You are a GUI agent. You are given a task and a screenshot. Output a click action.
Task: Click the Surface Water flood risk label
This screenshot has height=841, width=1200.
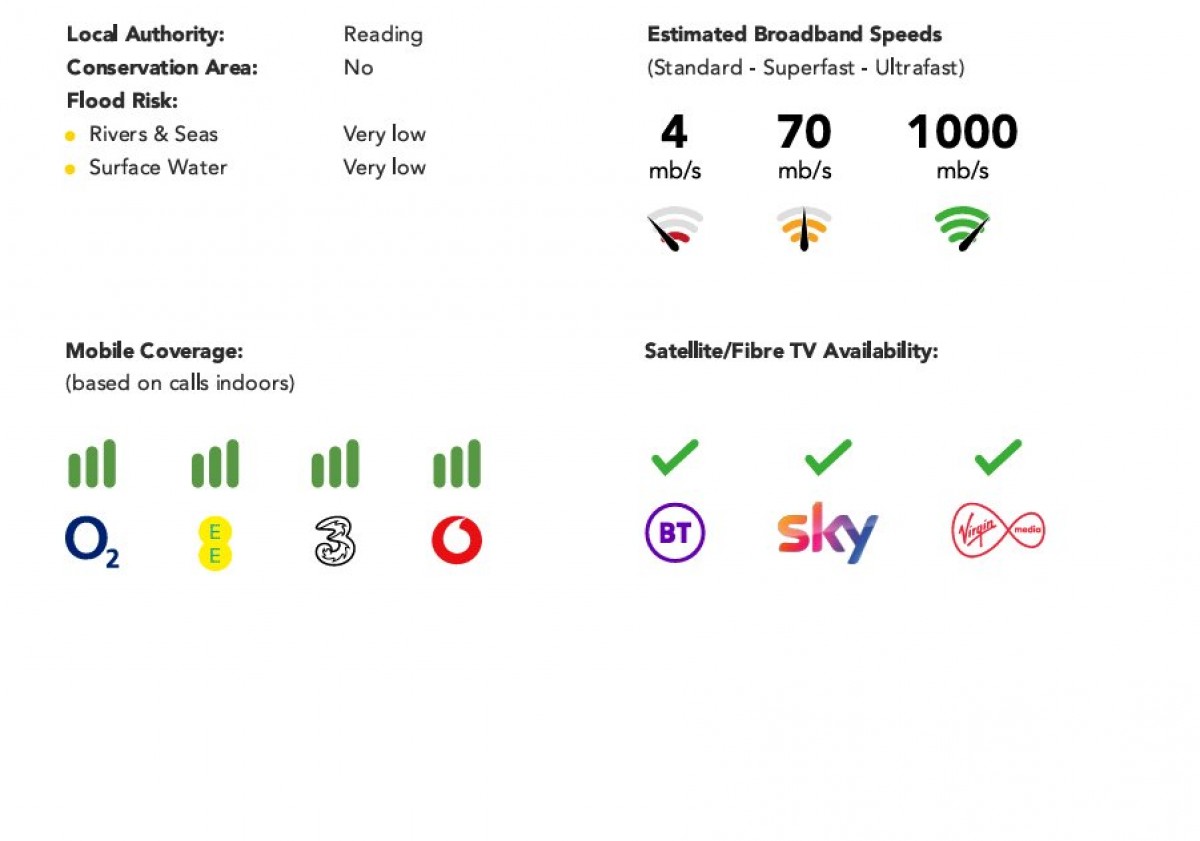coord(158,167)
